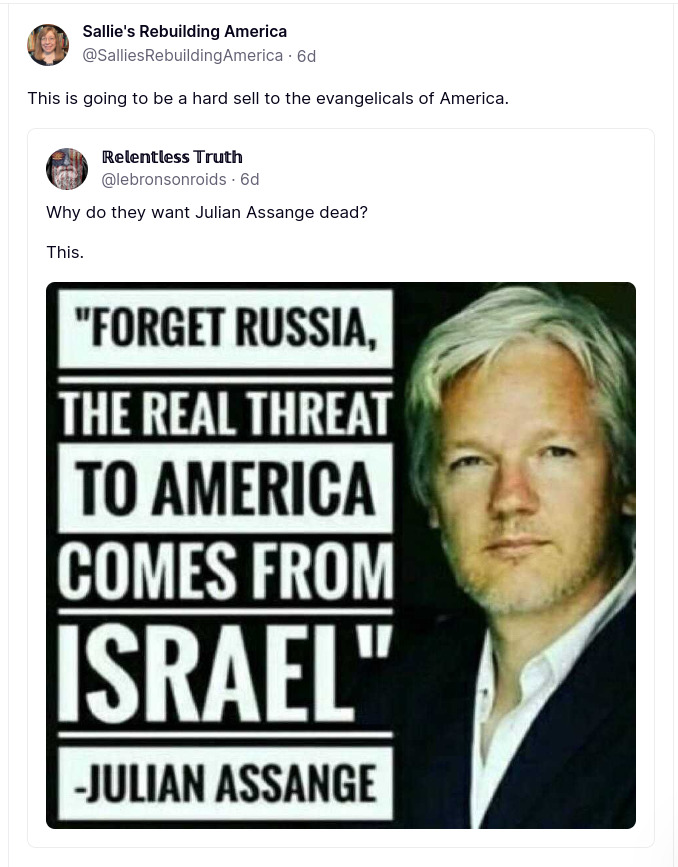The image size is (678, 867).
Task: Click the 'COMES FROM' line in the meme
Action: pos(226,571)
